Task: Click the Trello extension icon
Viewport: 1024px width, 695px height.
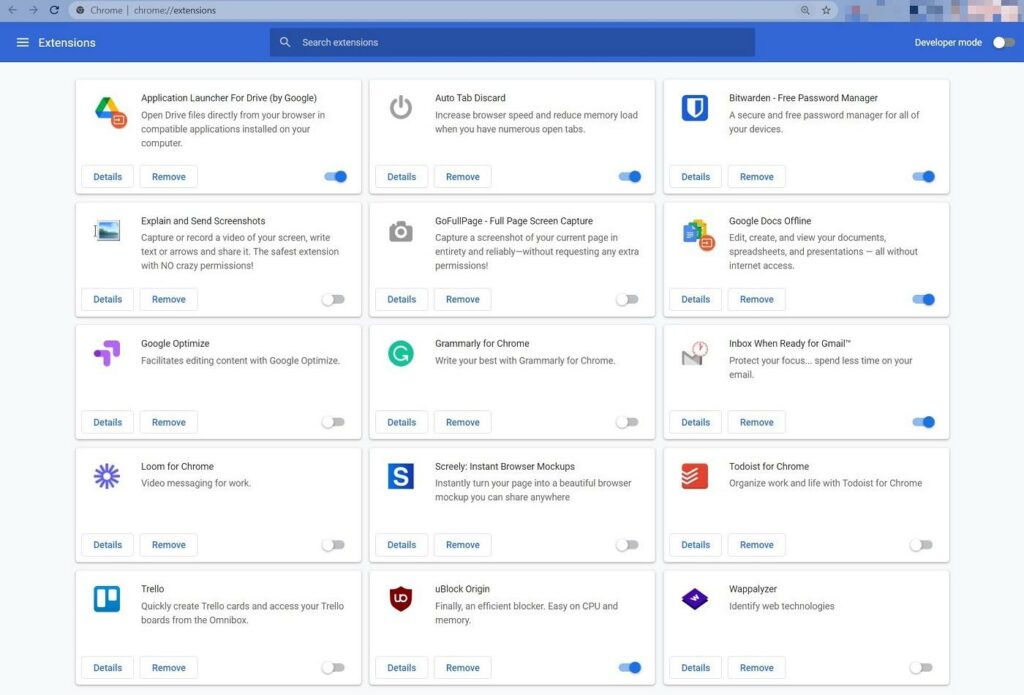Action: (106, 600)
